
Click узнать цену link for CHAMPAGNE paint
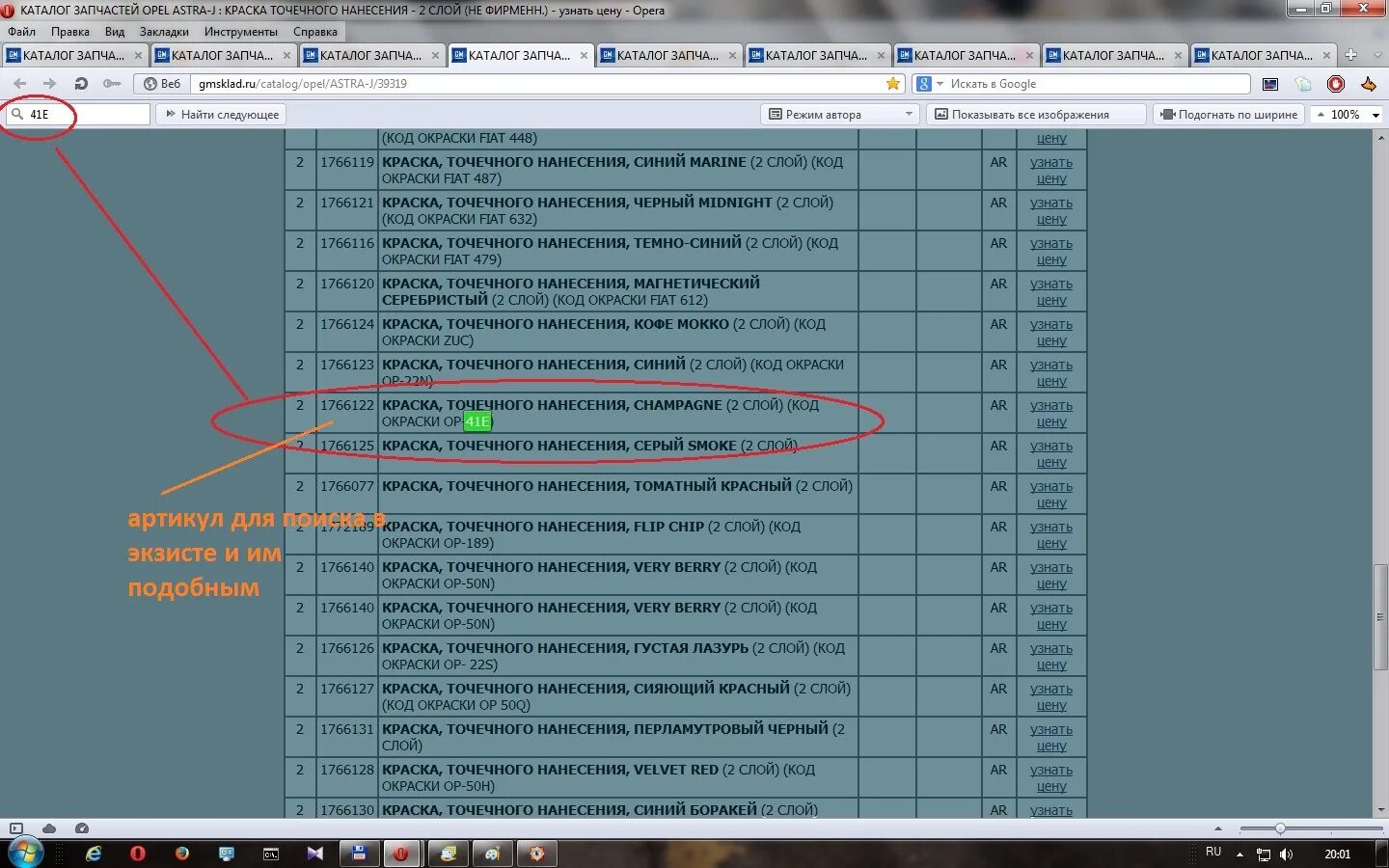(1050, 414)
